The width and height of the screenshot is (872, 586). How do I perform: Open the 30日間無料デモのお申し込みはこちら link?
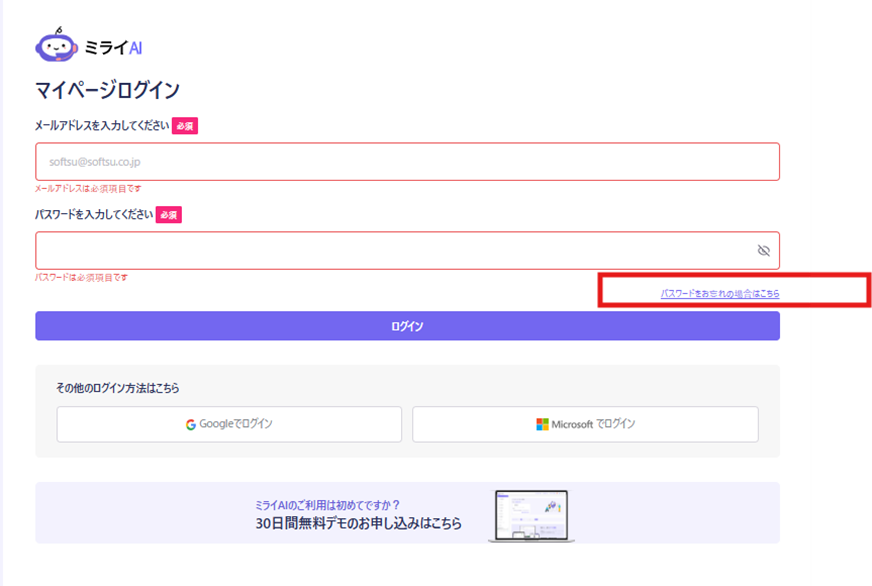[358, 523]
